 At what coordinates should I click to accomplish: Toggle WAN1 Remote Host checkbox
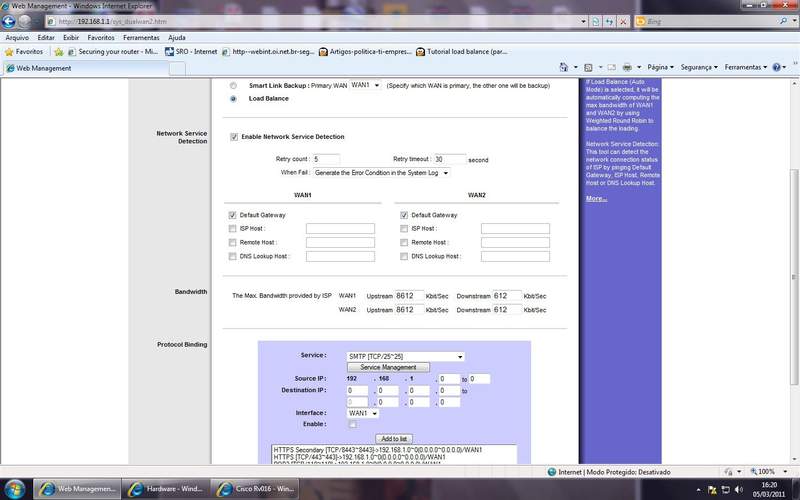(233, 242)
